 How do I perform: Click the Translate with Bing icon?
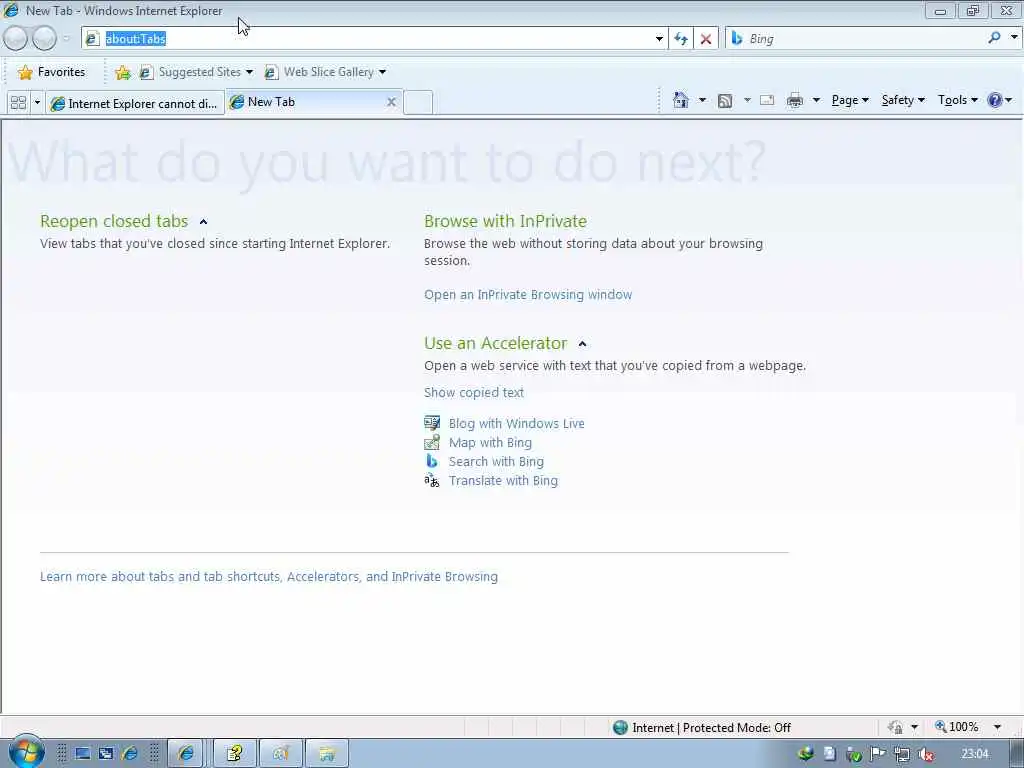(432, 481)
